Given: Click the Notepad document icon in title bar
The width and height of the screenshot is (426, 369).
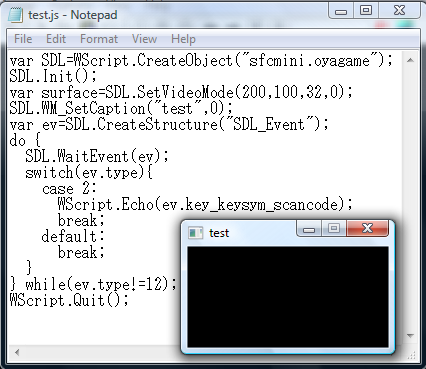Looking at the screenshot, I should click(15, 15).
